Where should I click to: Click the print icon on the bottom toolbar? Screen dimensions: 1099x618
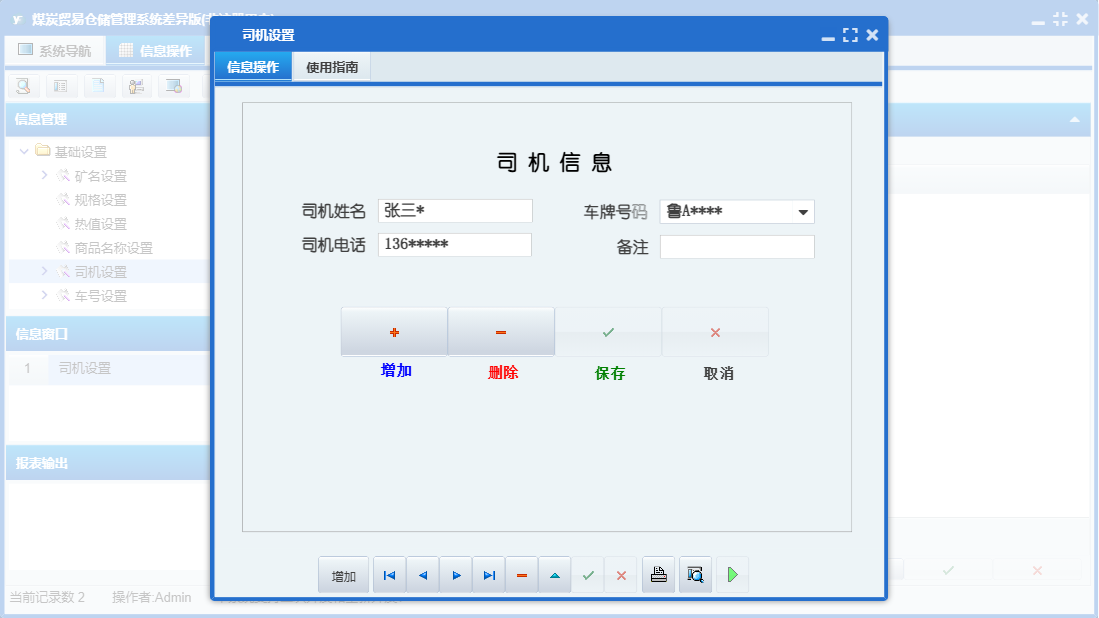[x=658, y=574]
